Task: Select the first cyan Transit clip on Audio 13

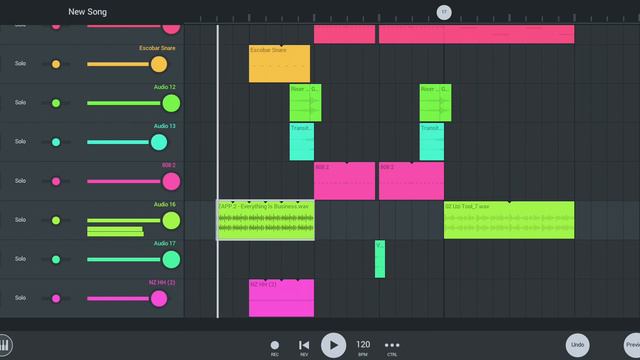Action: 302,142
